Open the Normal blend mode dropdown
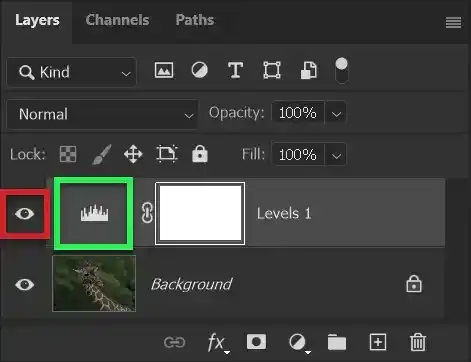 (x=102, y=114)
